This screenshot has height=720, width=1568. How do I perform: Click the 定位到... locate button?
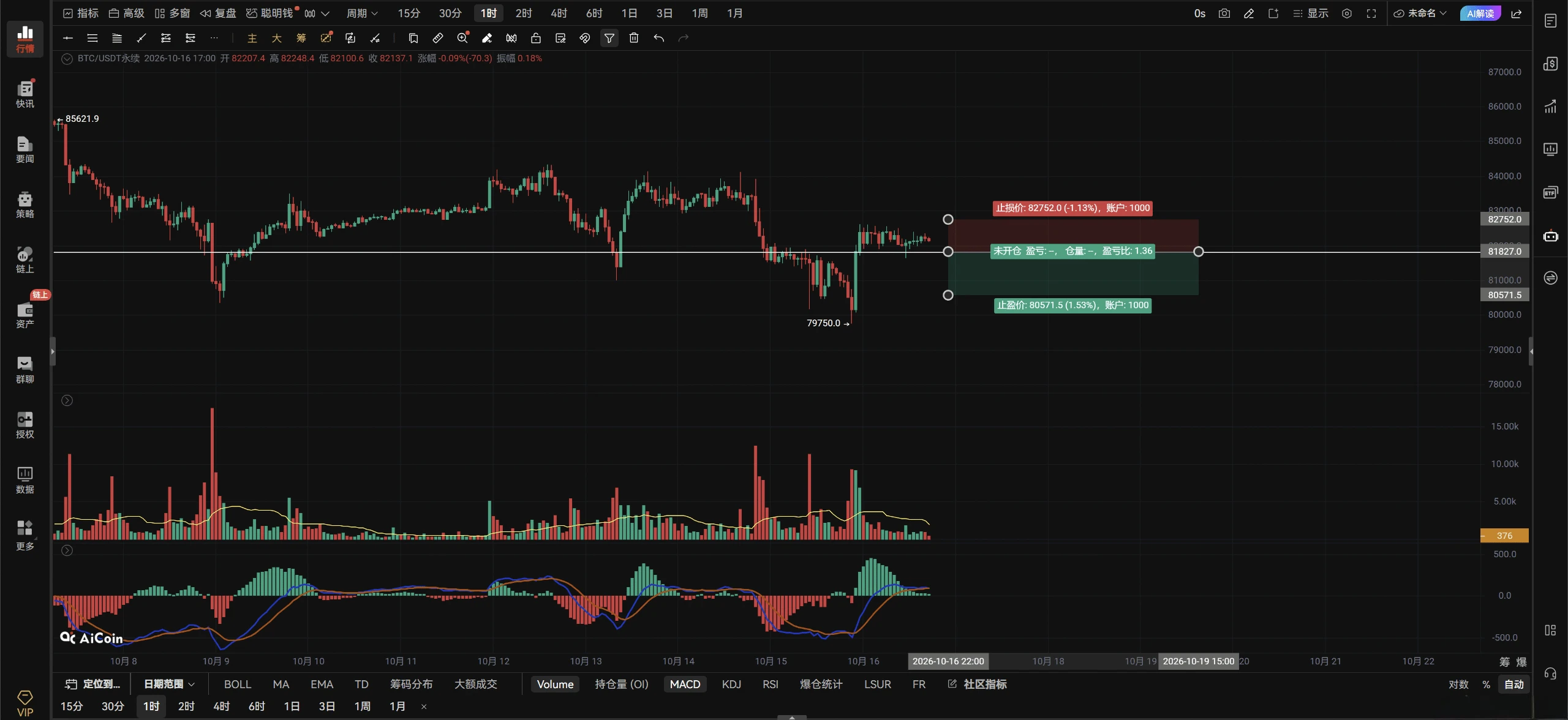[x=93, y=684]
